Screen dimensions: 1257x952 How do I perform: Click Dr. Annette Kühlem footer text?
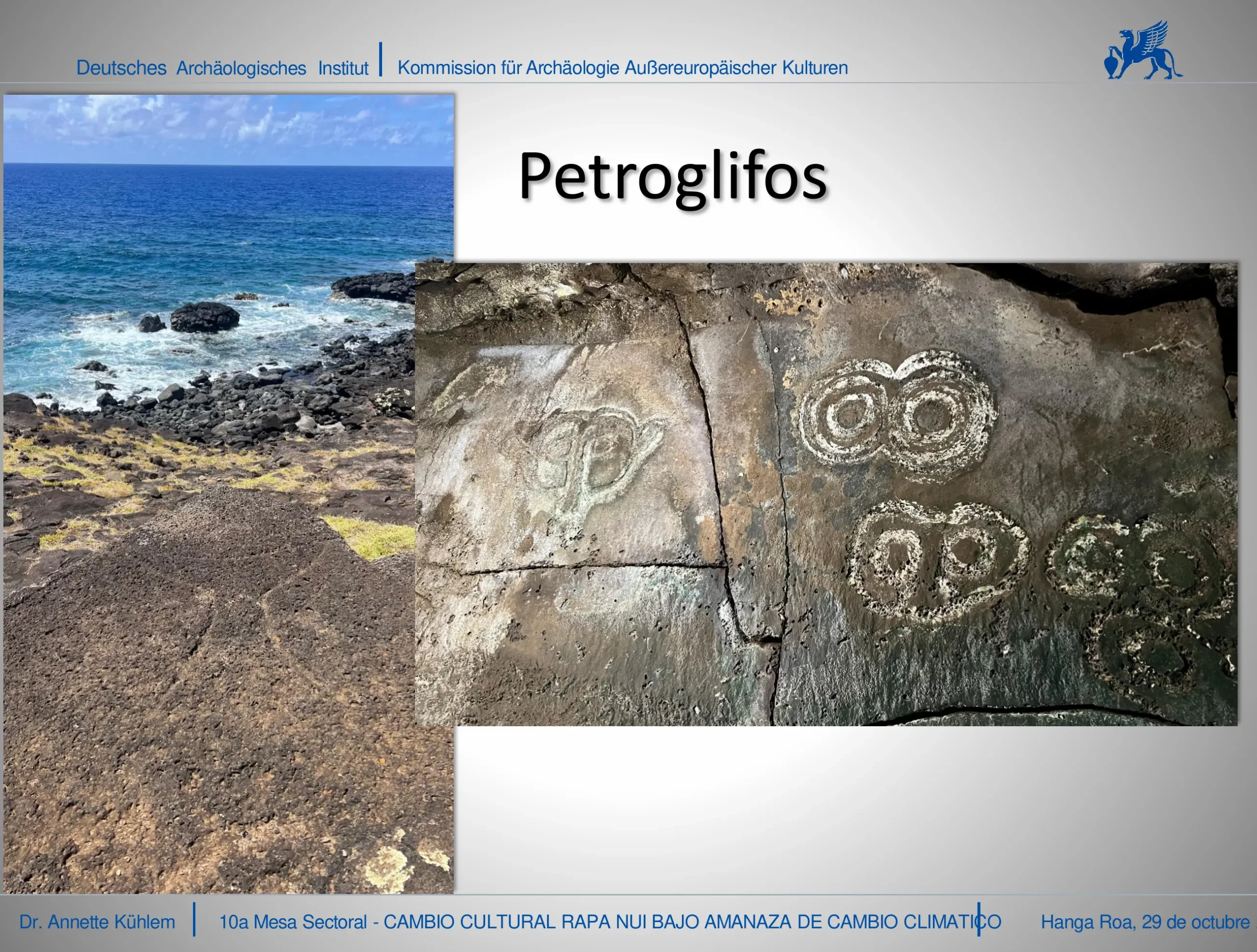[97, 922]
